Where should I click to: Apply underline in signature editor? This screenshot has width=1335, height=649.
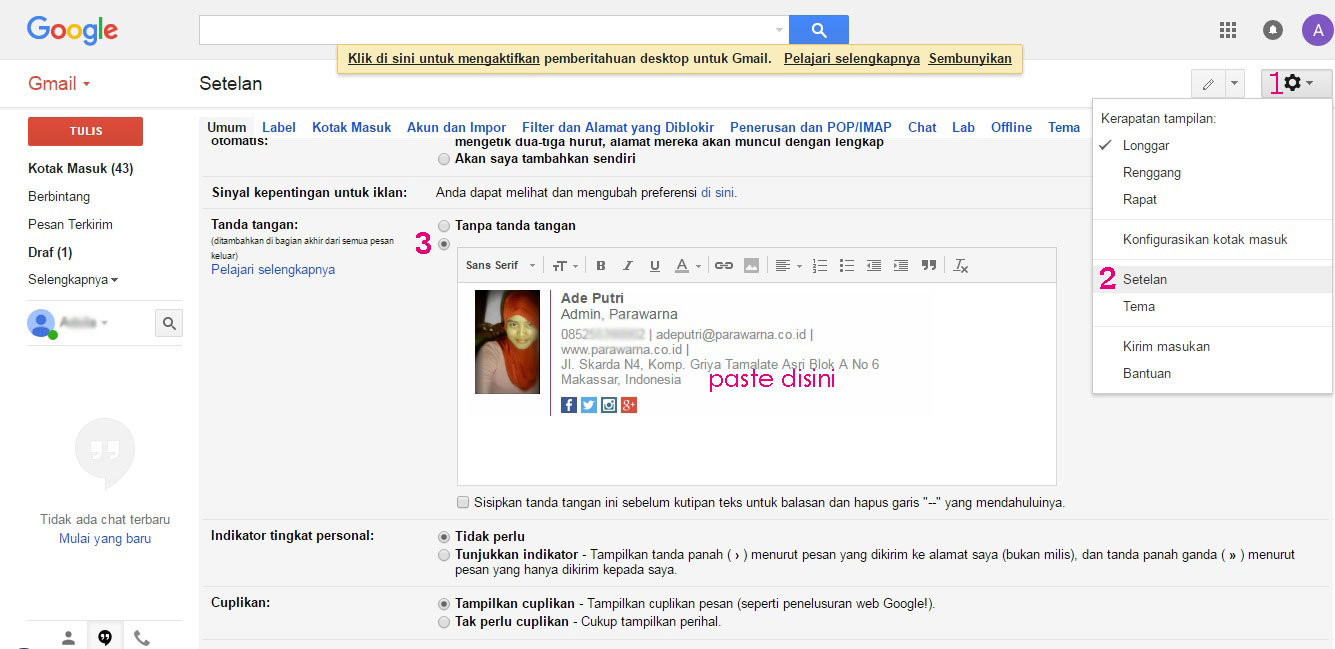tap(655, 265)
